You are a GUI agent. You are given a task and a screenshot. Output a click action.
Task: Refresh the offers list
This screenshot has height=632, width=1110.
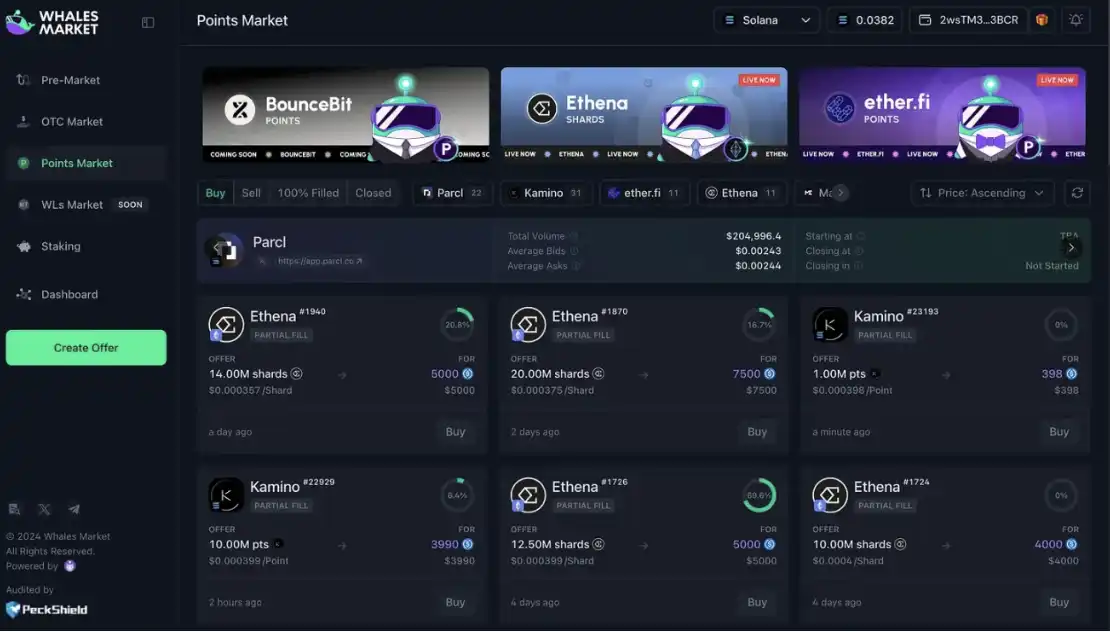1076,193
